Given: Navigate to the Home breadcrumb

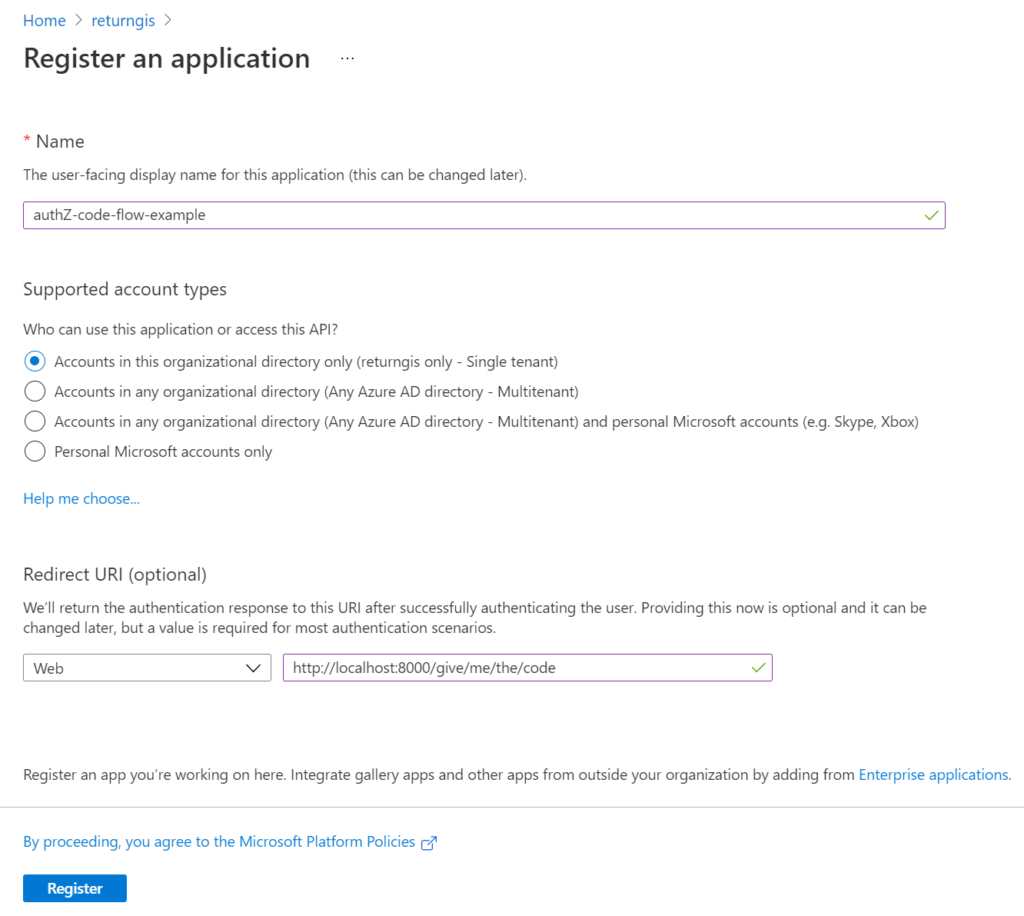Looking at the screenshot, I should click(x=44, y=20).
